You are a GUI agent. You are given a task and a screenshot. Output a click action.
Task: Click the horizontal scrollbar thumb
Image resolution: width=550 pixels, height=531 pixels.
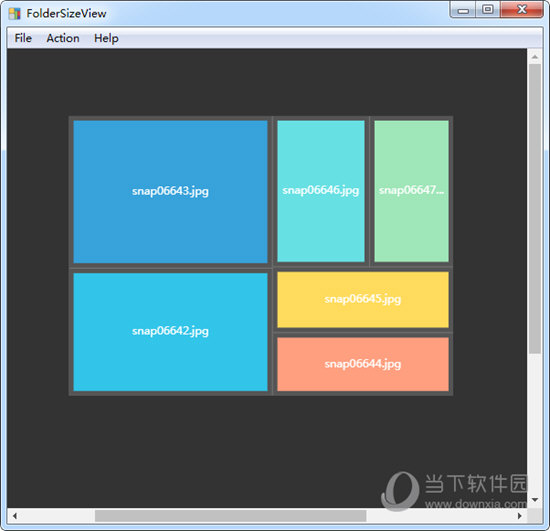(x=230, y=516)
